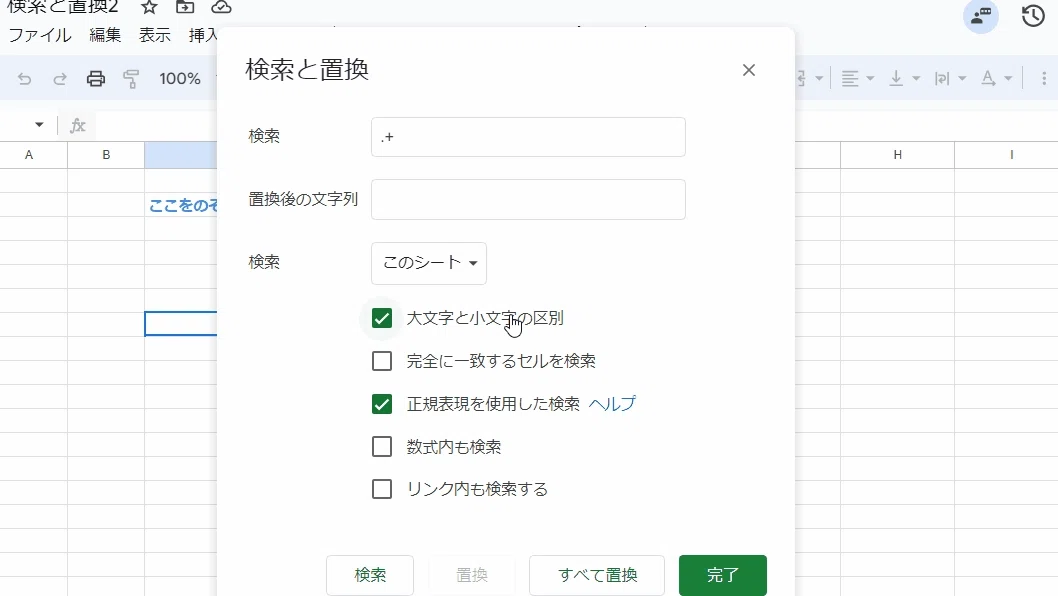
Task: Click the horizontal align icon
Action: click(x=850, y=79)
